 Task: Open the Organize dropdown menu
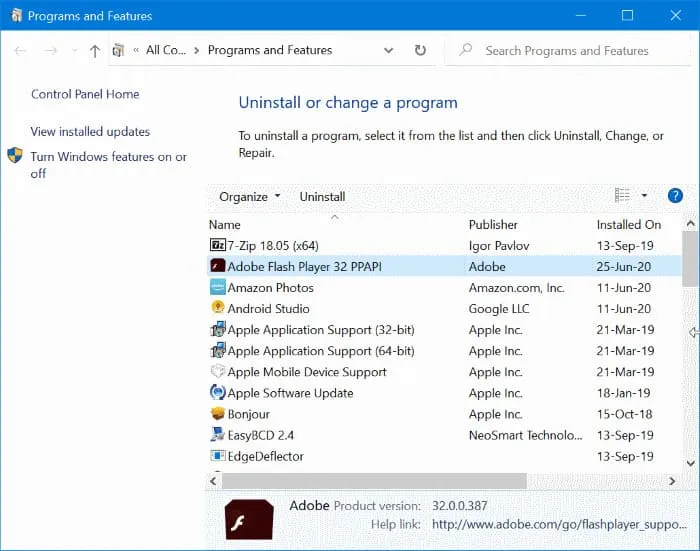pos(250,196)
